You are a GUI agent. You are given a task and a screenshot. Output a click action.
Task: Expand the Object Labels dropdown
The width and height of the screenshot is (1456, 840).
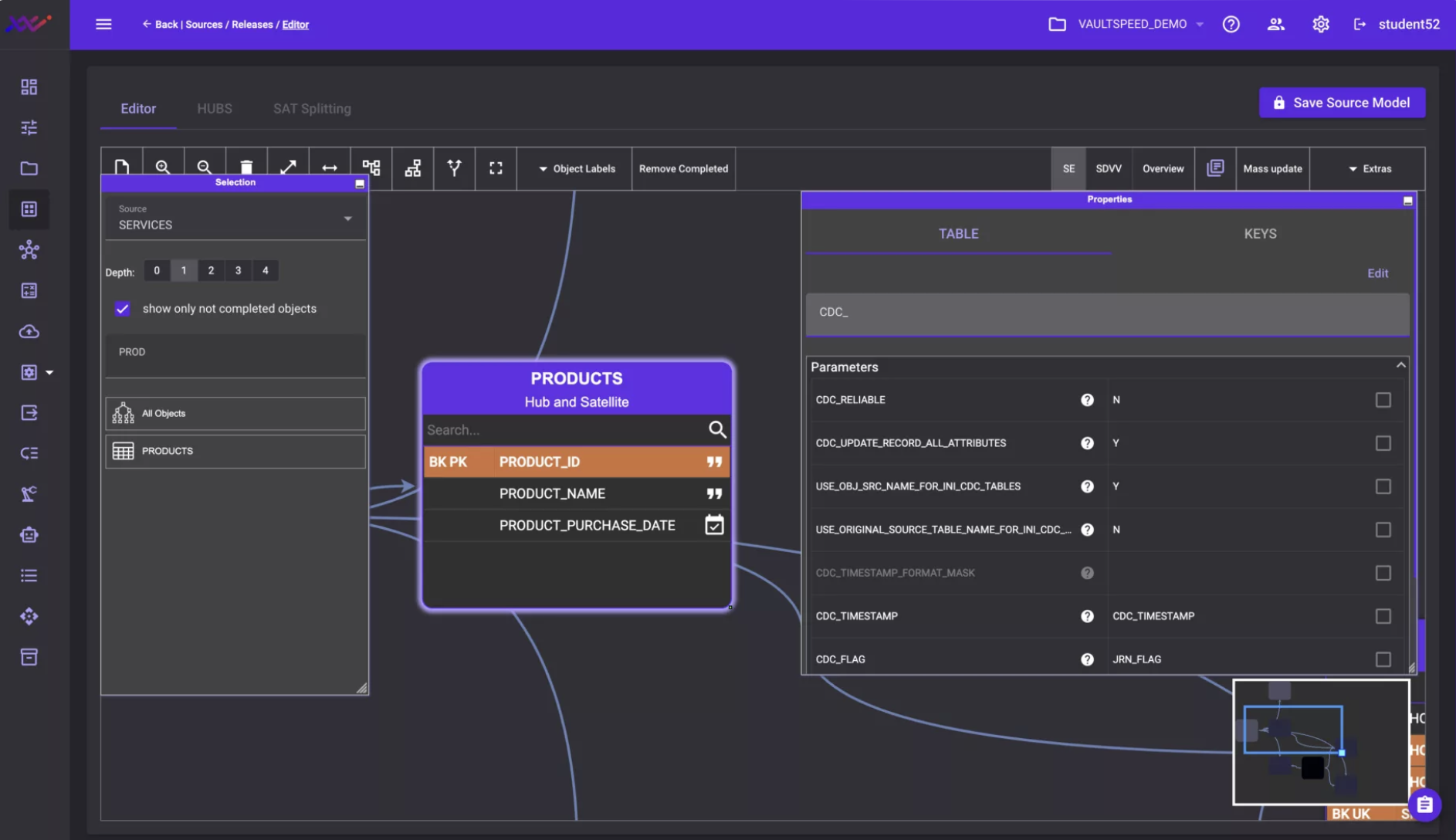(577, 168)
